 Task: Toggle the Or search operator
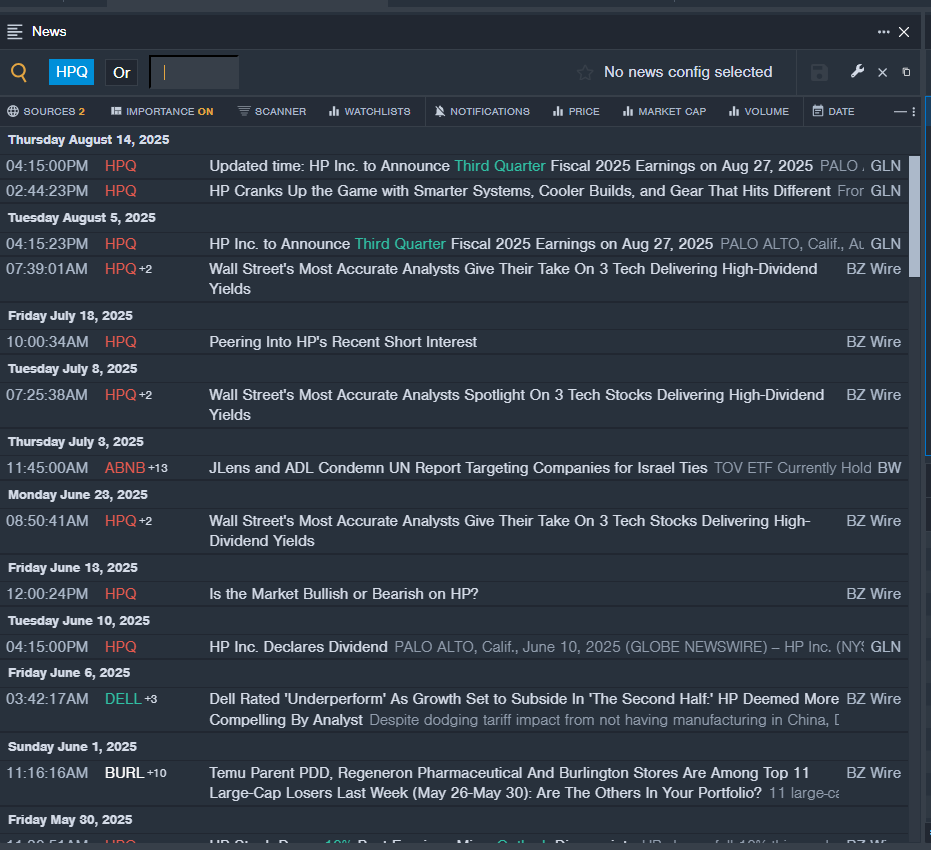122,73
